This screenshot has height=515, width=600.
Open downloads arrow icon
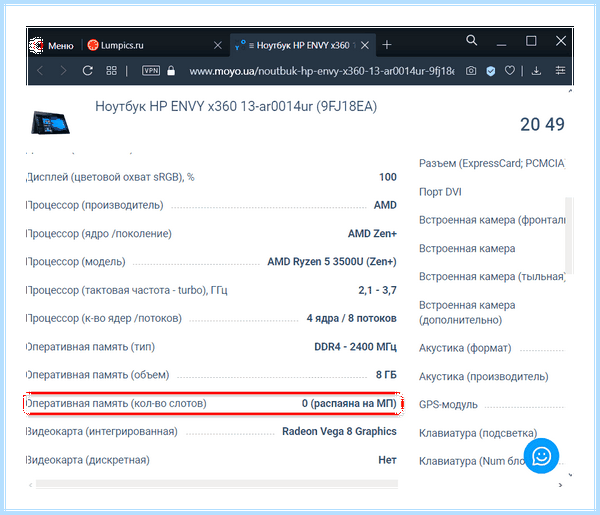tap(536, 70)
